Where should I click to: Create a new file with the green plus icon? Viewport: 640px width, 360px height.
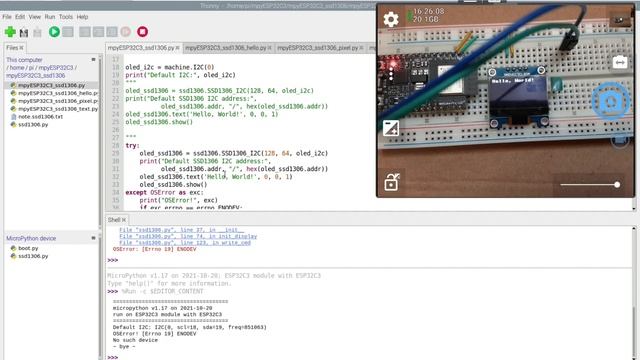click(10, 32)
